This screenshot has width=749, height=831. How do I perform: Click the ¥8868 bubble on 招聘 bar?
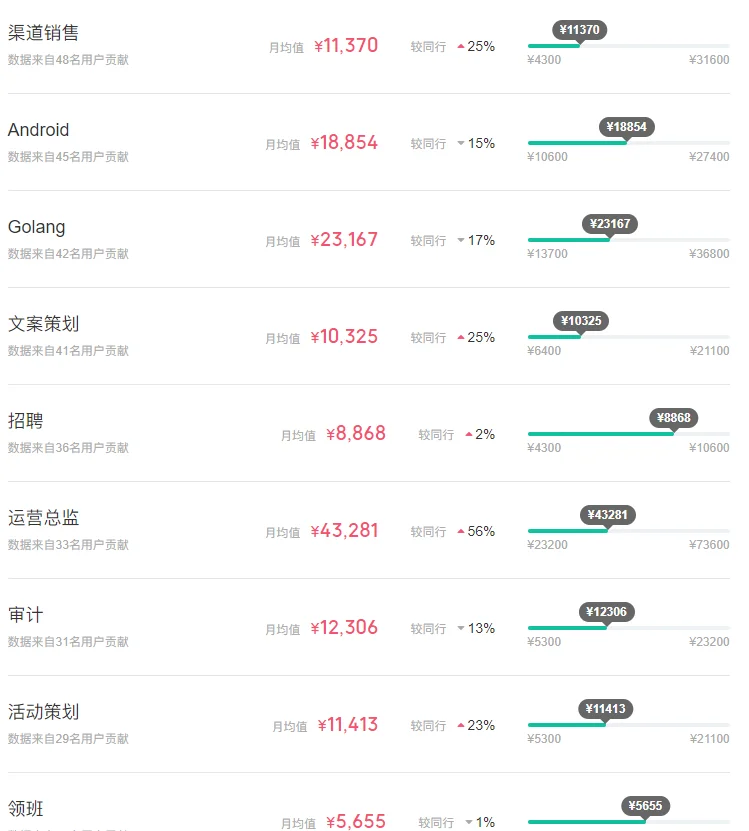point(674,418)
